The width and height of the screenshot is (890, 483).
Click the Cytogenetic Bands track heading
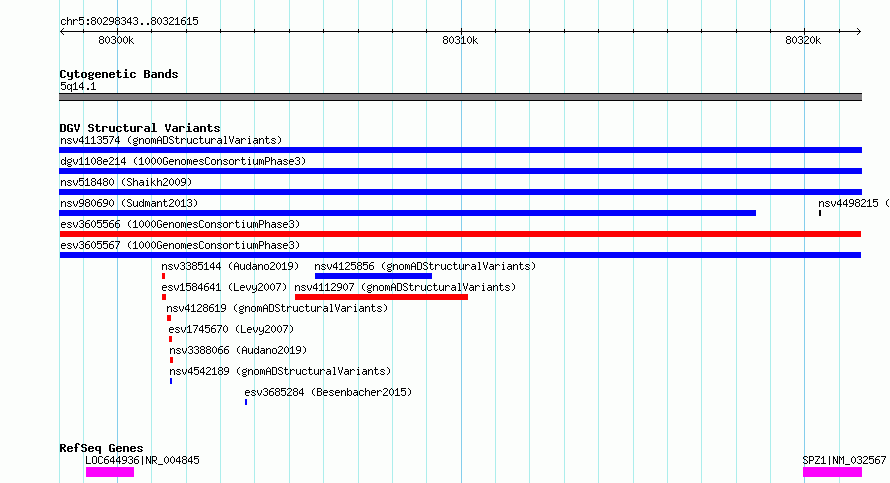(x=119, y=74)
